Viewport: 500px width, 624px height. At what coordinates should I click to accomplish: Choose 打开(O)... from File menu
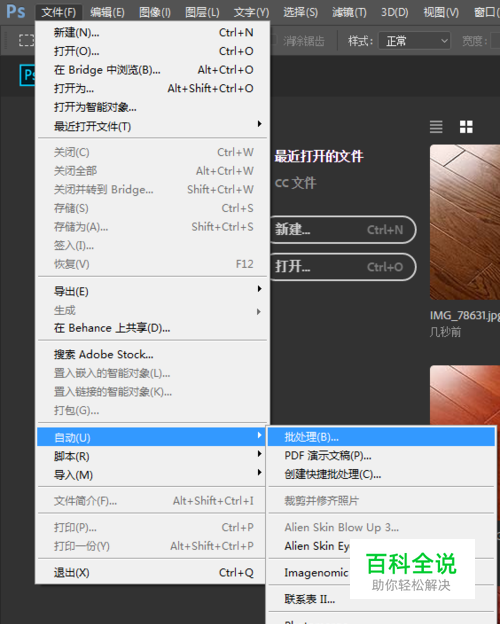(154, 51)
